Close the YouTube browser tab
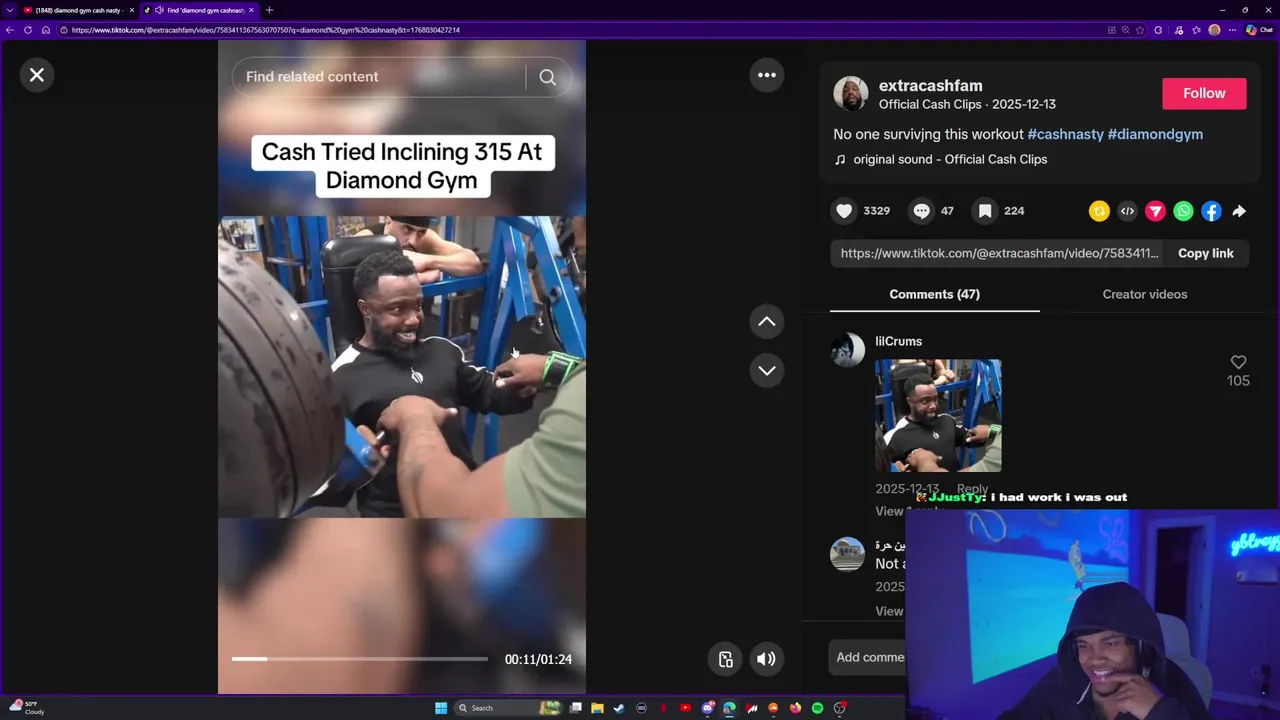Viewport: 1280px width, 720px height. tap(131, 10)
